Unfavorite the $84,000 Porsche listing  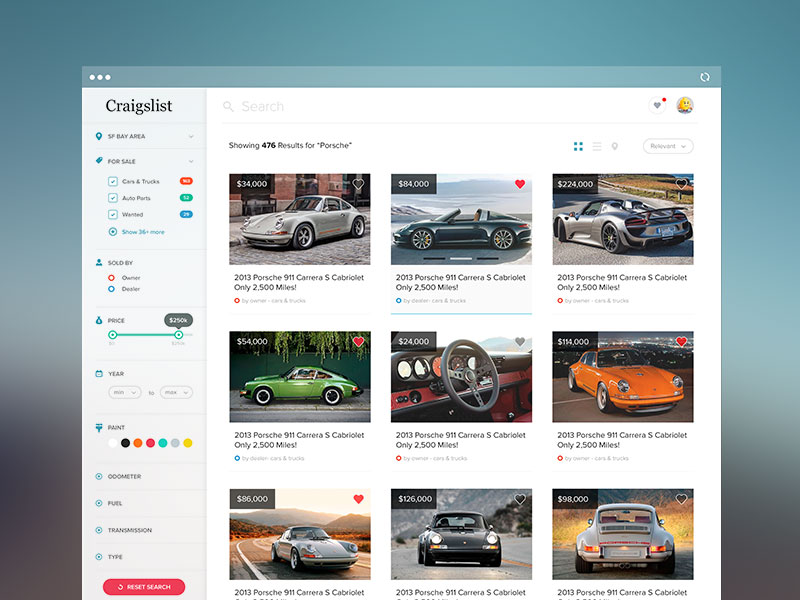click(520, 184)
